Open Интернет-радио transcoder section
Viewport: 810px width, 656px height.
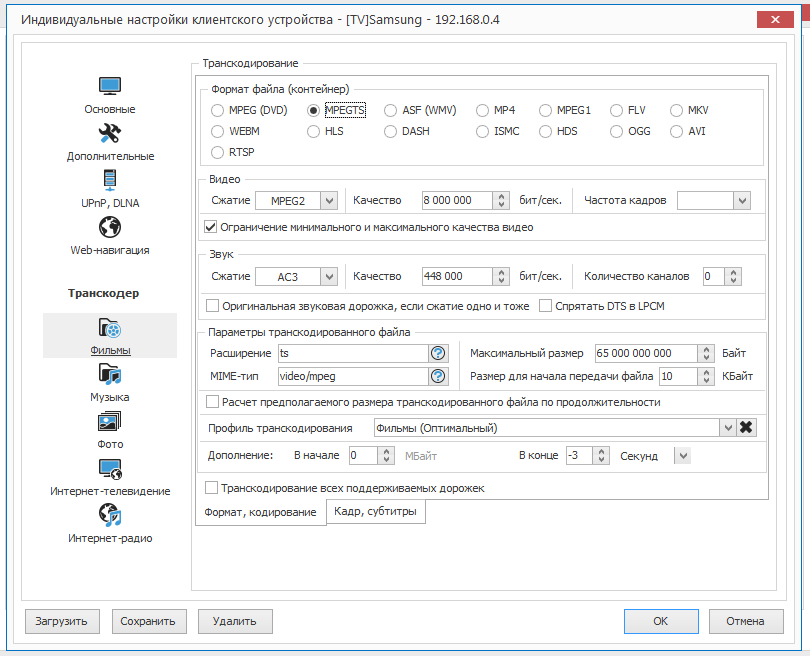[x=109, y=524]
